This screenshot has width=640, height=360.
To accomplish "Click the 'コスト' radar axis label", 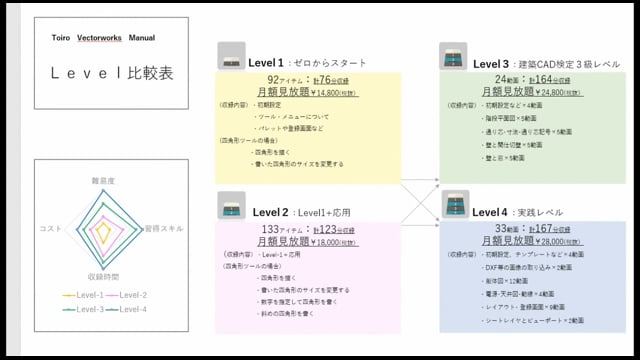I will [51, 229].
